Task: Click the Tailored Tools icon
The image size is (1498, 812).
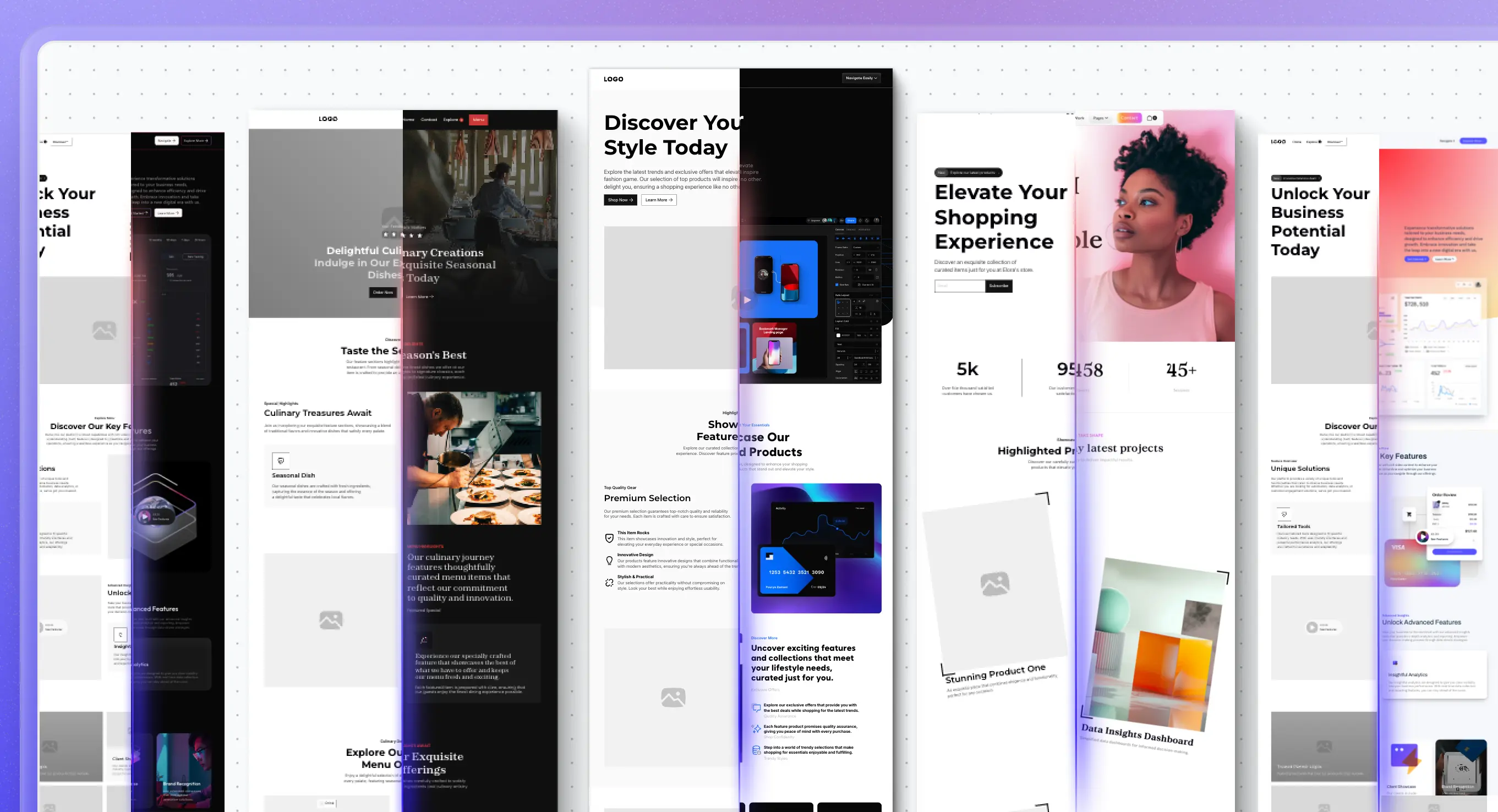Action: click(1284, 514)
